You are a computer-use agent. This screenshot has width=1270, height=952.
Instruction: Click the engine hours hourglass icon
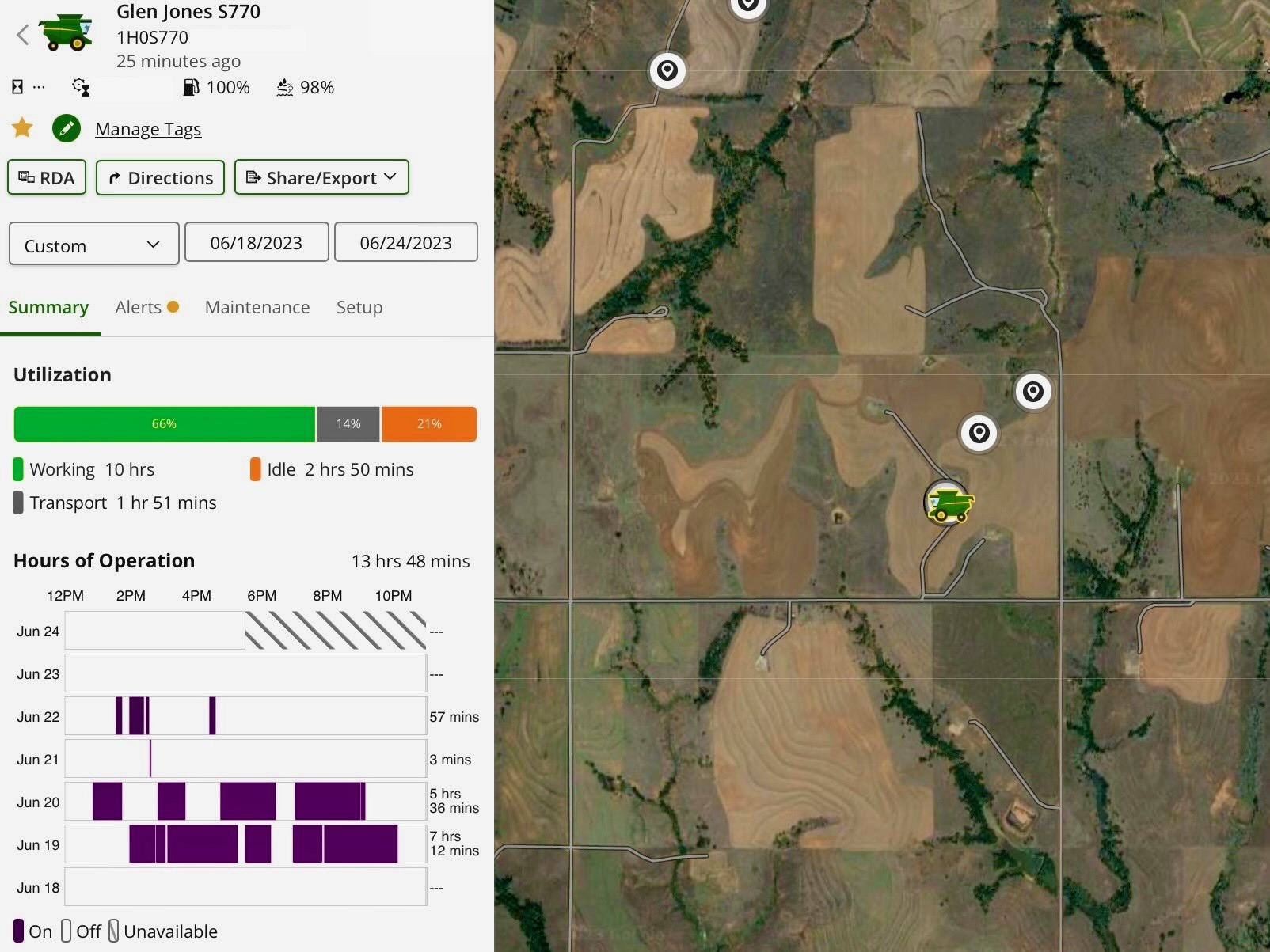pos(17,87)
